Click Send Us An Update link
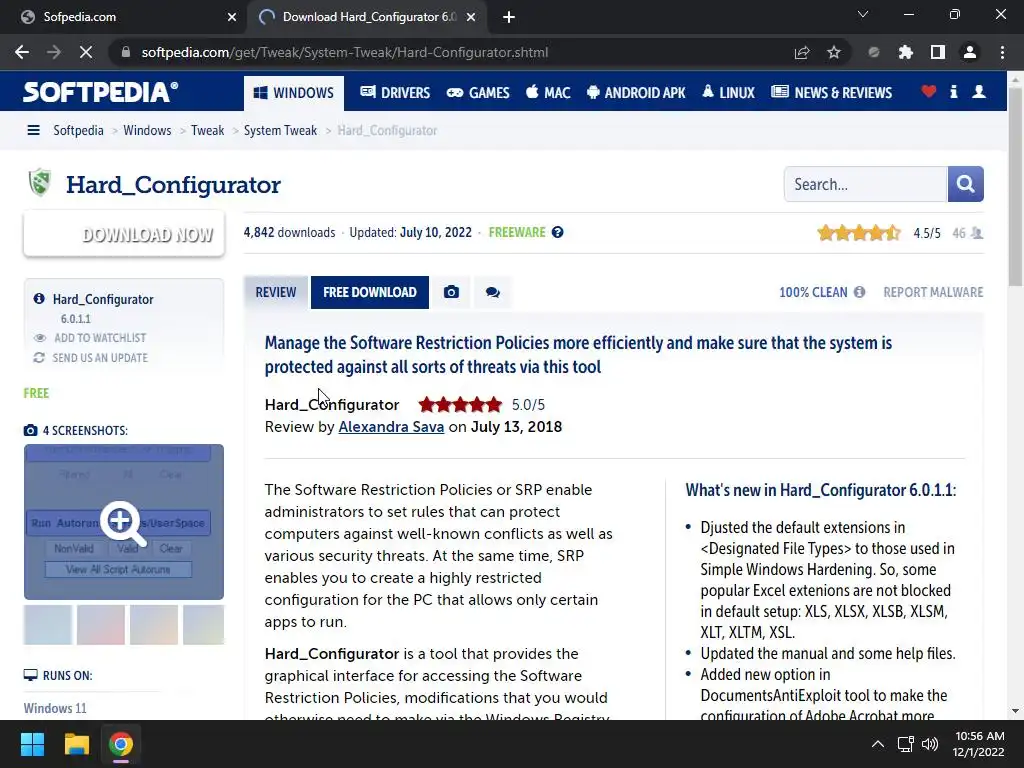Image resolution: width=1024 pixels, height=768 pixels. point(100,358)
